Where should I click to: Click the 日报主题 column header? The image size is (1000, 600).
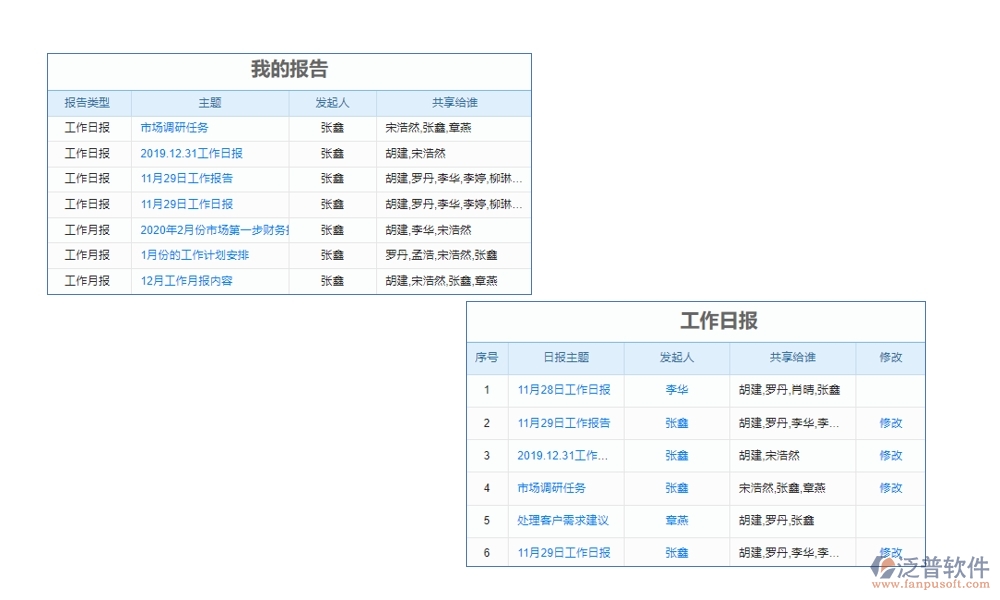click(x=566, y=358)
